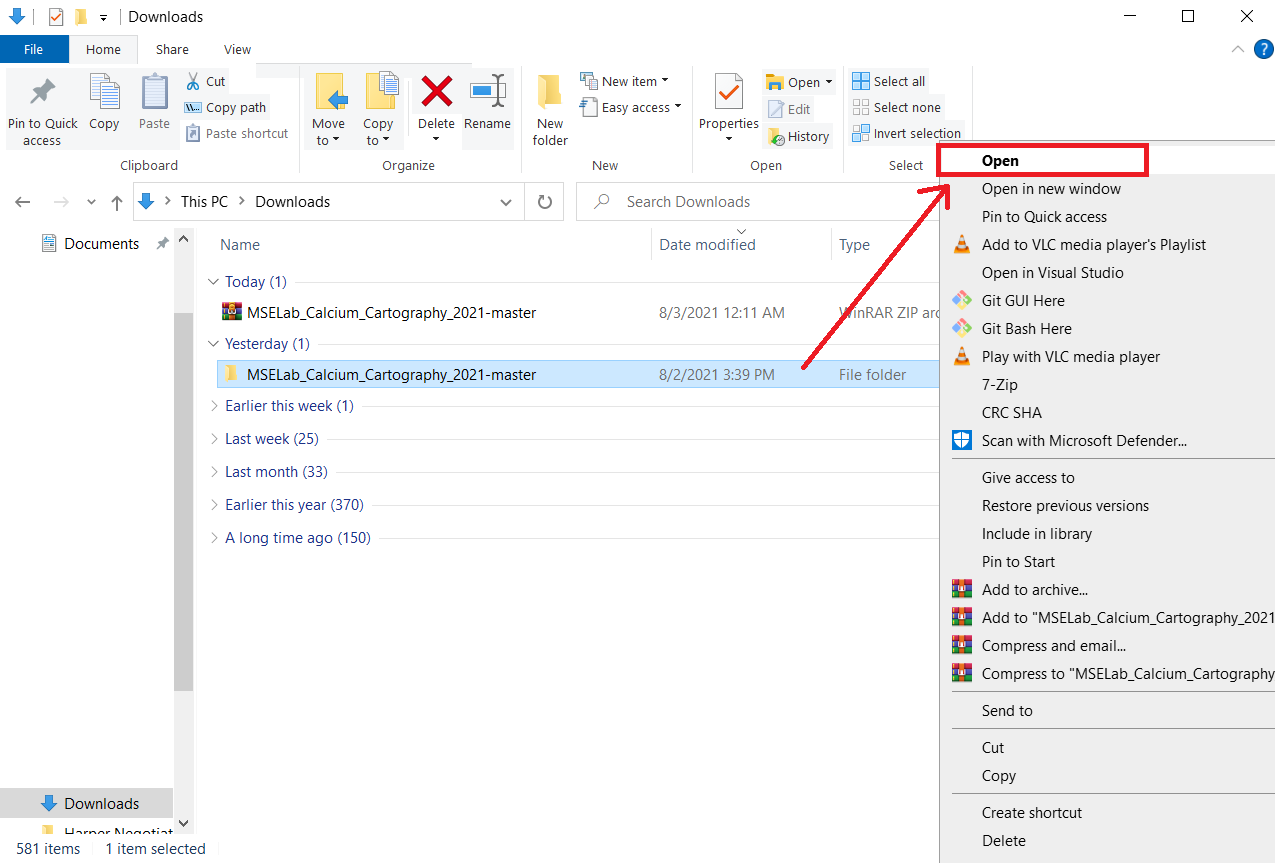Click the New folder icon

[x=550, y=92]
